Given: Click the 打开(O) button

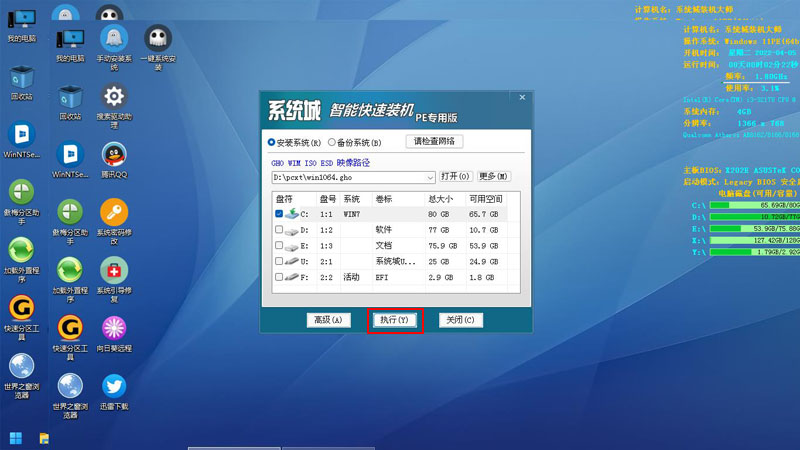Looking at the screenshot, I should pyautogui.click(x=456, y=177).
